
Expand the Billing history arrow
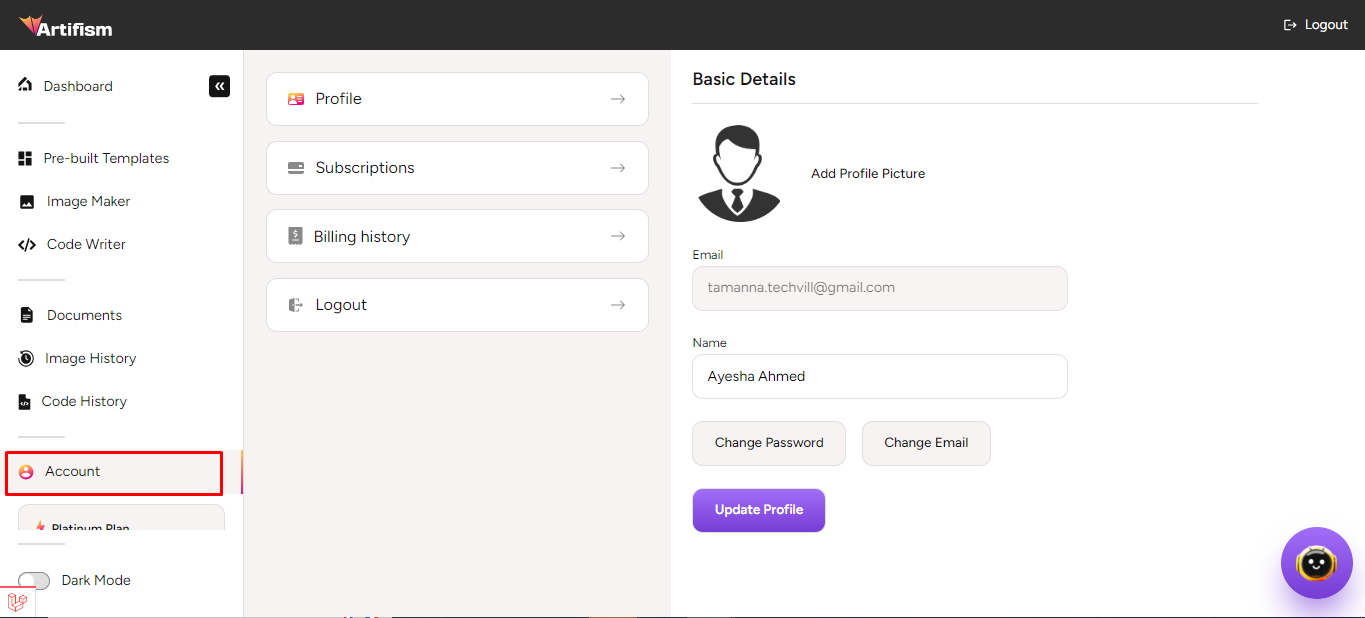pos(618,237)
